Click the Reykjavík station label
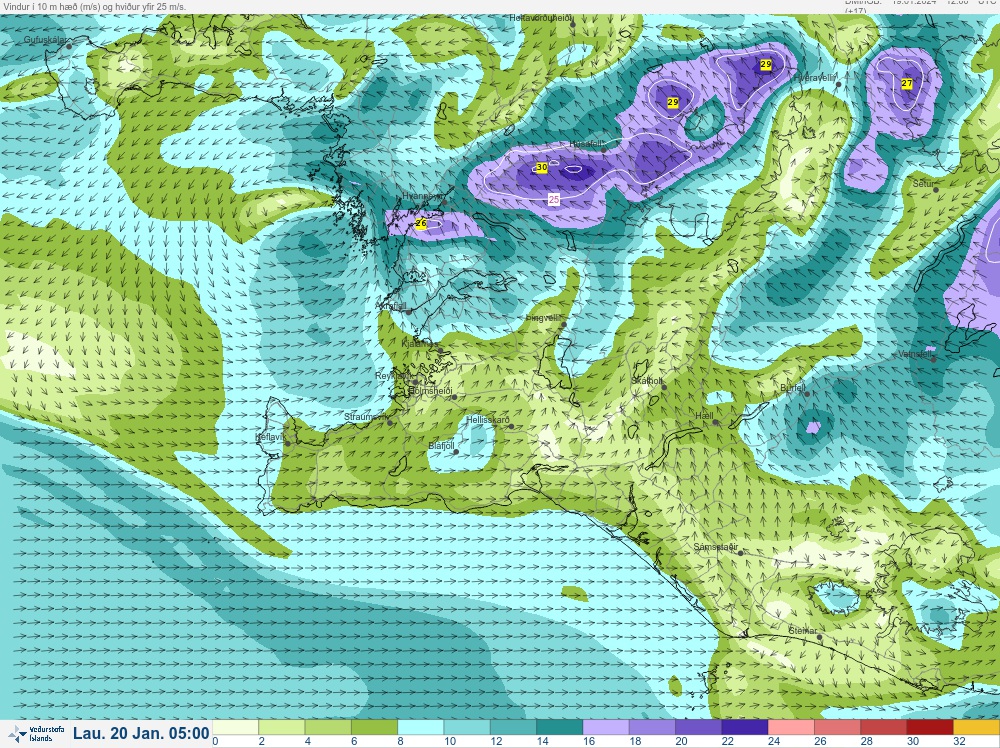The height and width of the screenshot is (748, 1000). click(394, 376)
